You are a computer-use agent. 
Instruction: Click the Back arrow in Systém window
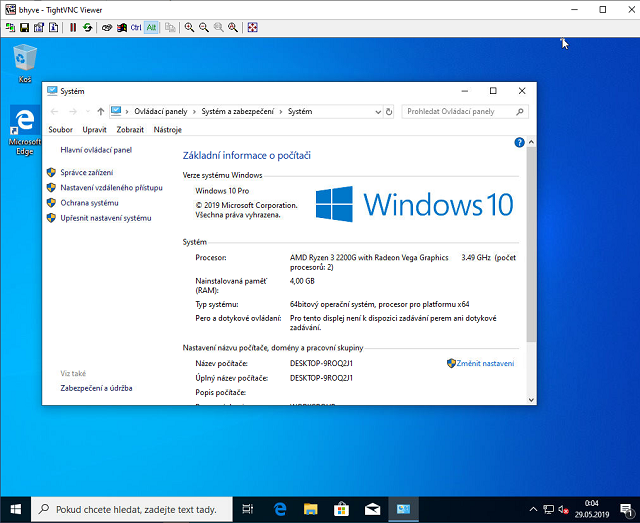54,111
